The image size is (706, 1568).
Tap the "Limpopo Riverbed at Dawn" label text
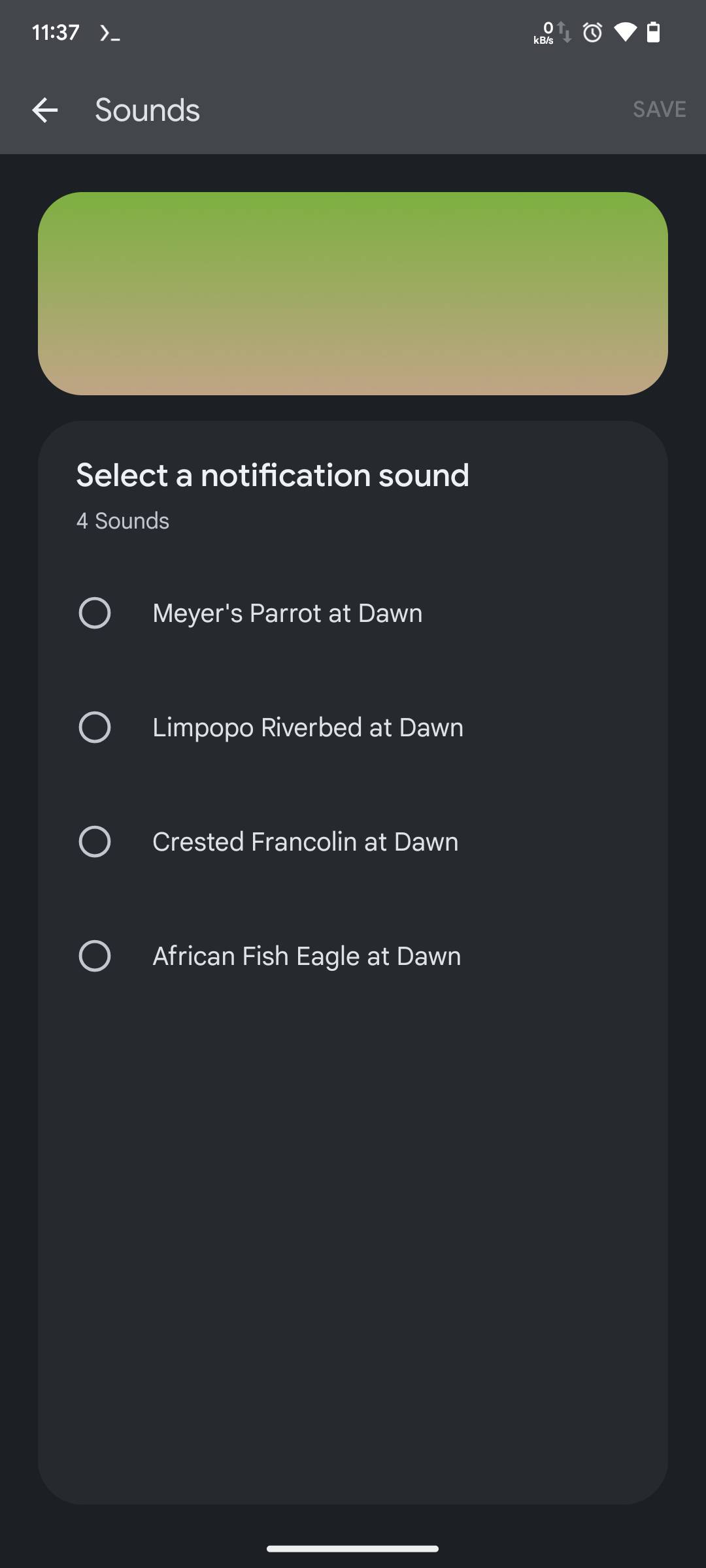click(308, 727)
